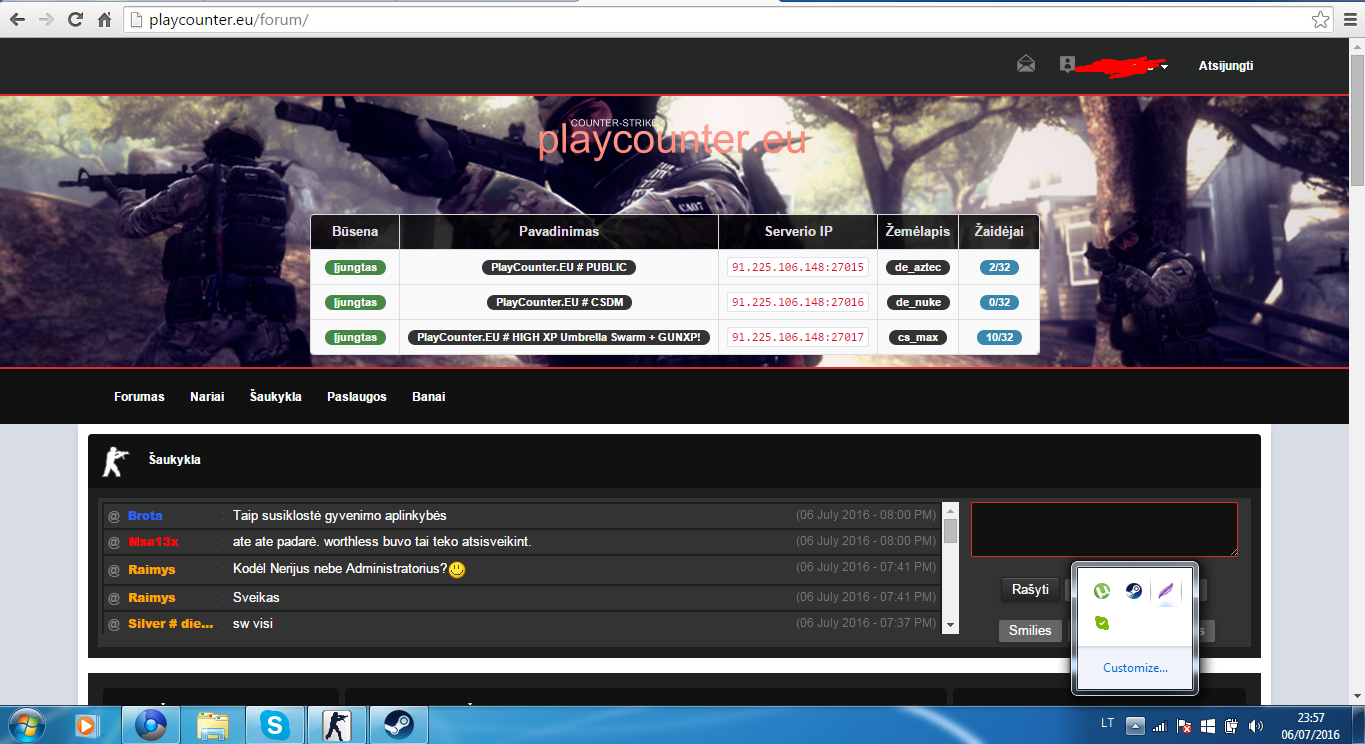Viewport: 1365px width, 744px height.
Task: Open the Smilies button
Action: 1030,631
